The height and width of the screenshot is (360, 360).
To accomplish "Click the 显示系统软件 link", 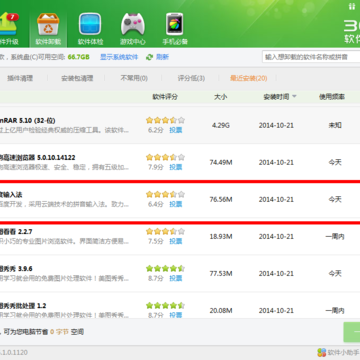I will tap(119, 57).
